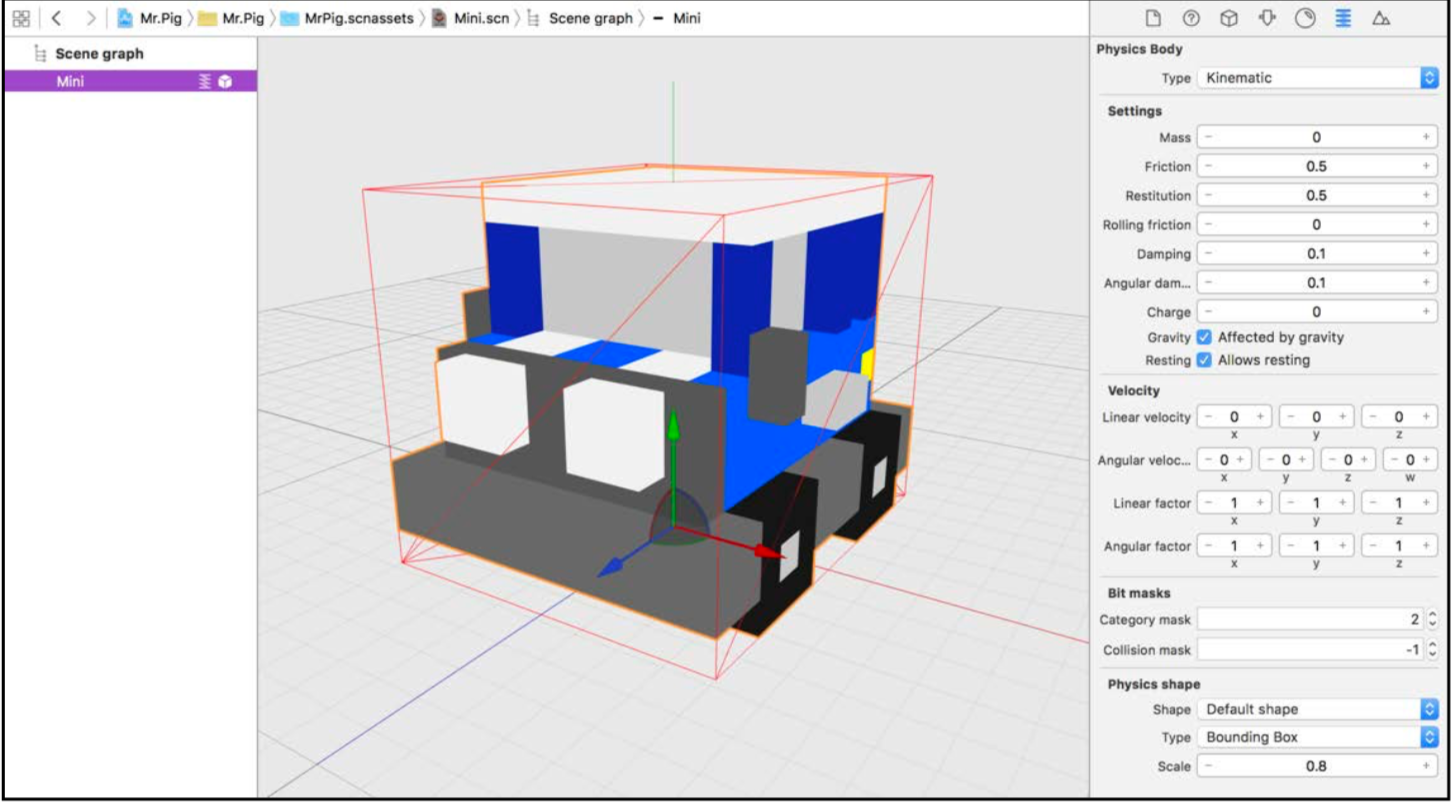The width and height of the screenshot is (1452, 804).
Task: Go back with the left chevron
Action: (x=56, y=18)
